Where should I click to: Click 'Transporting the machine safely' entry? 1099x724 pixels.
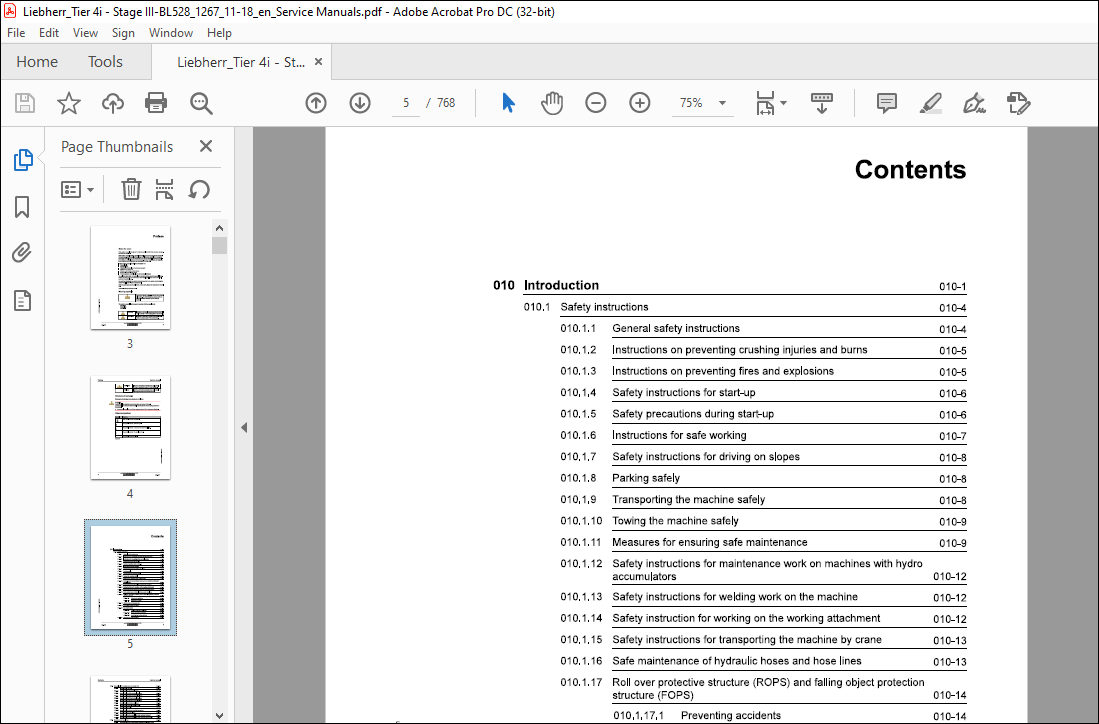point(763,500)
